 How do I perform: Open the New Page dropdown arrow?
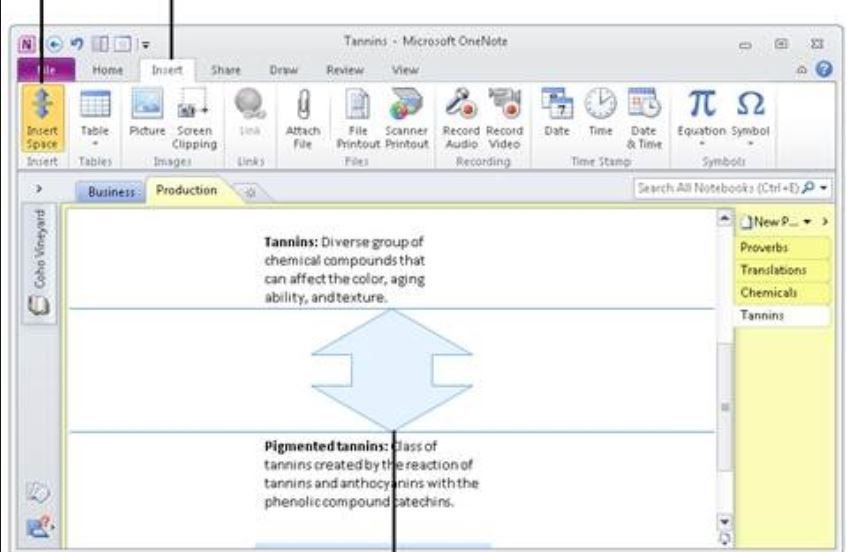pos(807,222)
